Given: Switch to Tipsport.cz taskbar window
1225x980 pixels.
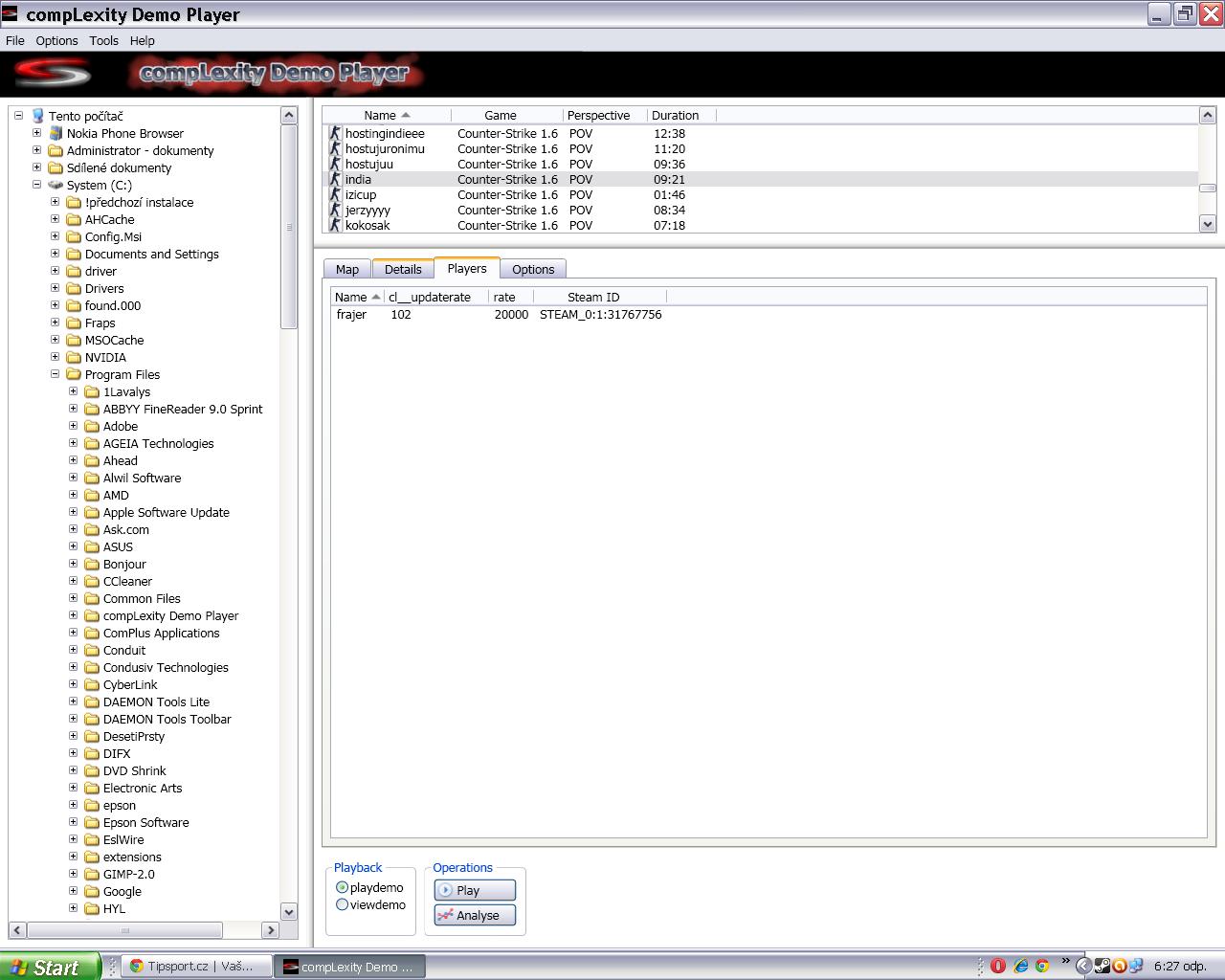Looking at the screenshot, I should (198, 967).
